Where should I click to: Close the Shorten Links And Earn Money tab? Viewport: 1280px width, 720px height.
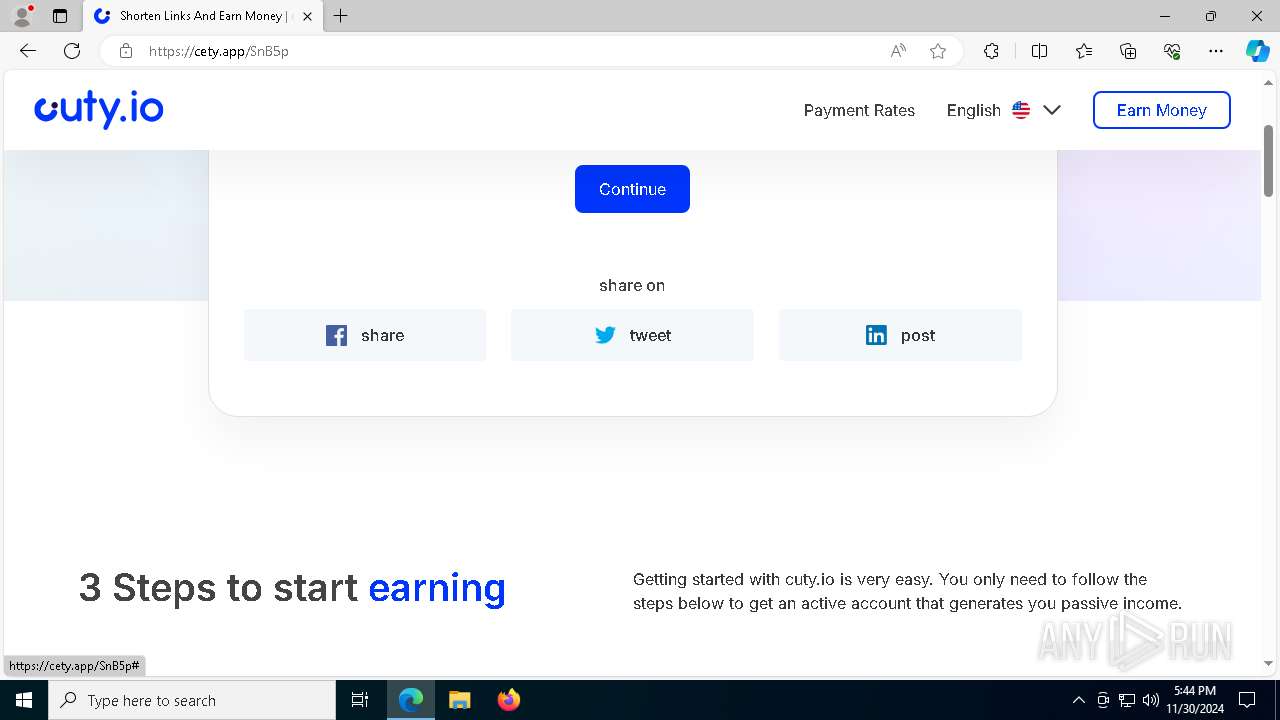pos(307,16)
